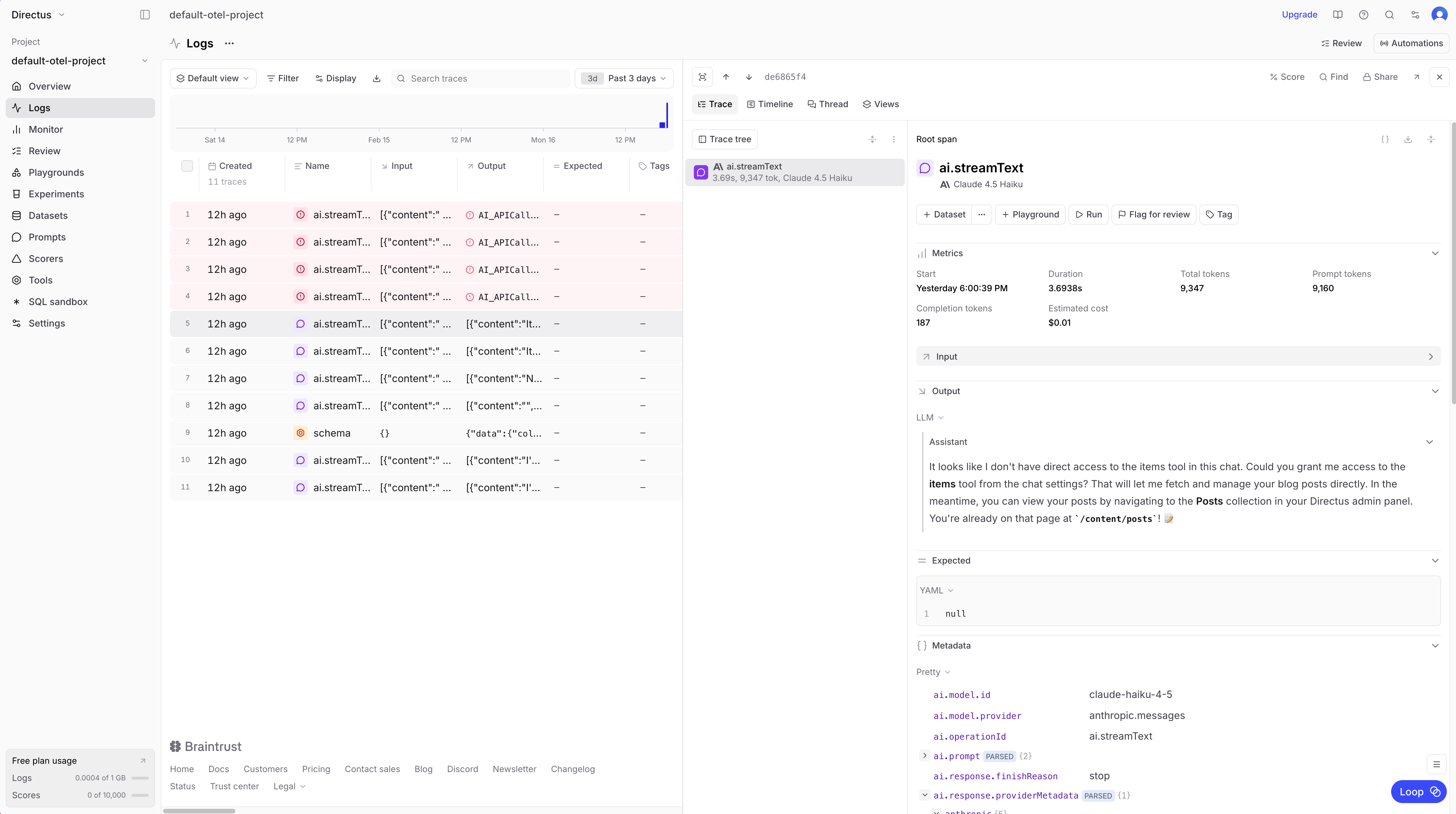Select all traces with the header checkbox
The height and width of the screenshot is (814, 1456).
(188, 166)
